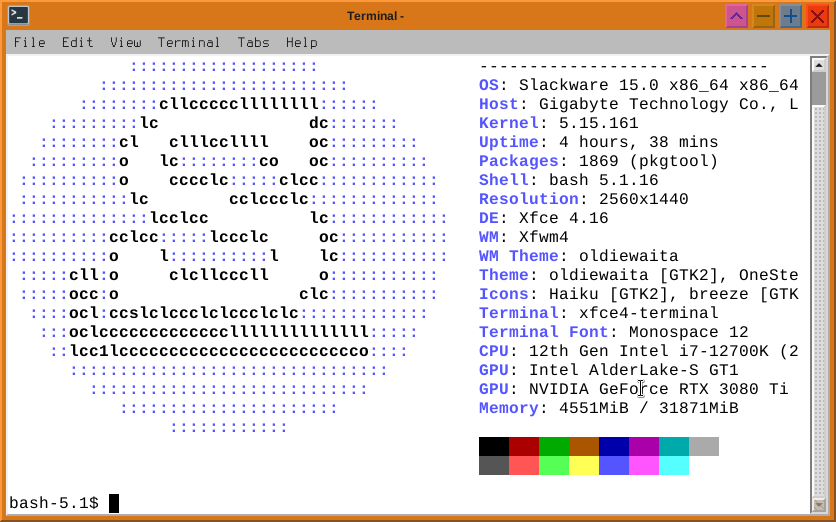The image size is (836, 522).
Task: Click the dark red color block
Action: click(524, 446)
